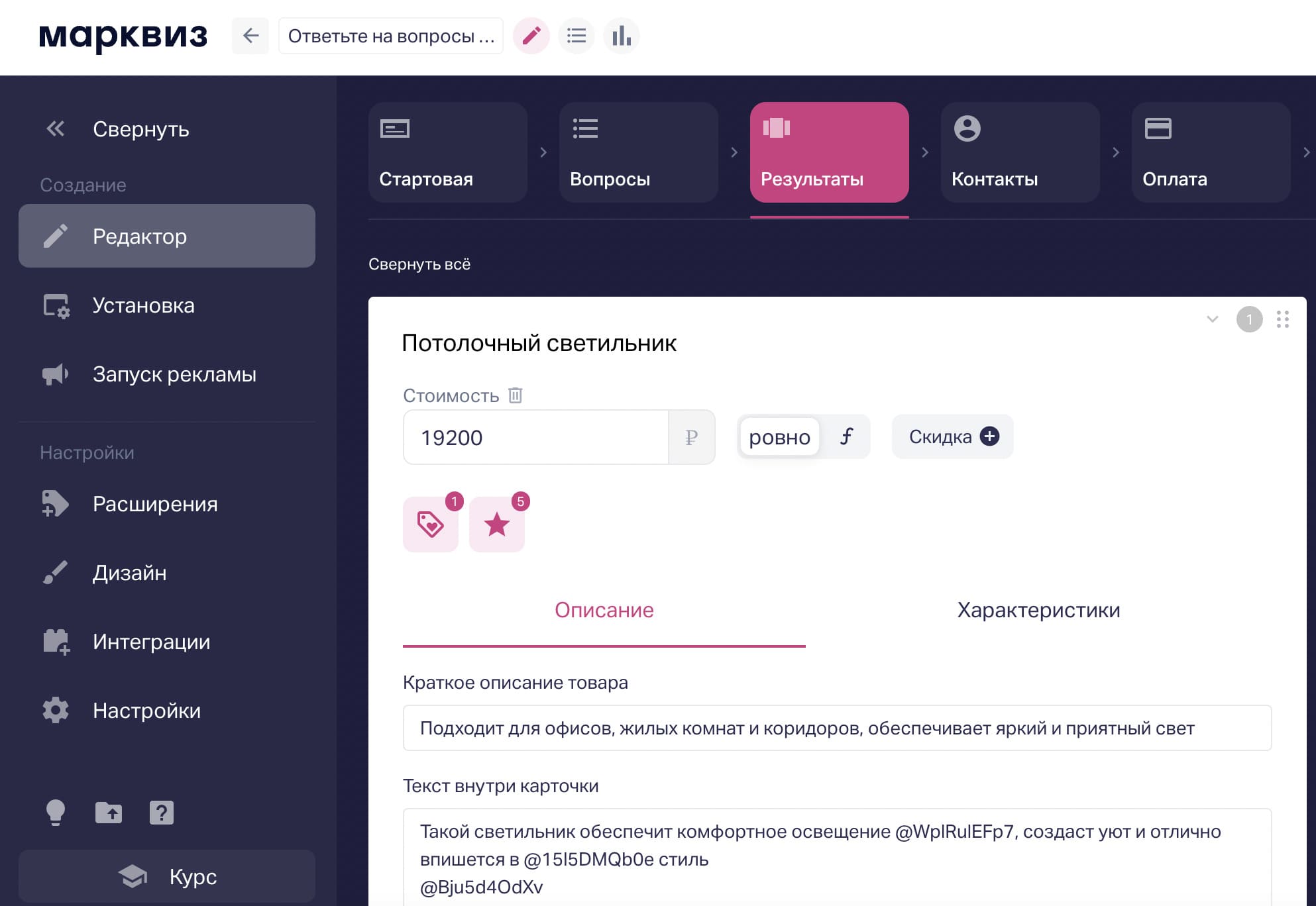Image resolution: width=1316 pixels, height=906 pixels.
Task: Add a discount with the «Скидка» button
Action: (x=952, y=436)
